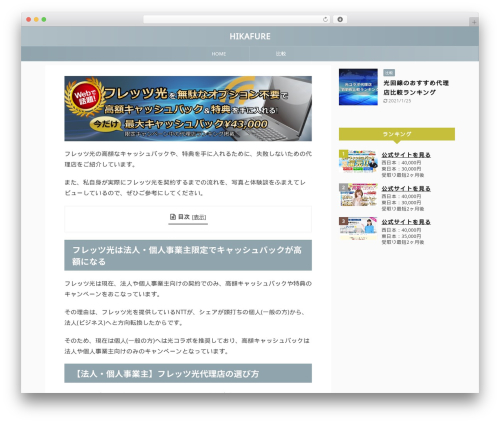Click the 東日本：35,000円 text in rank 3
500x423 pixels.
point(401,236)
